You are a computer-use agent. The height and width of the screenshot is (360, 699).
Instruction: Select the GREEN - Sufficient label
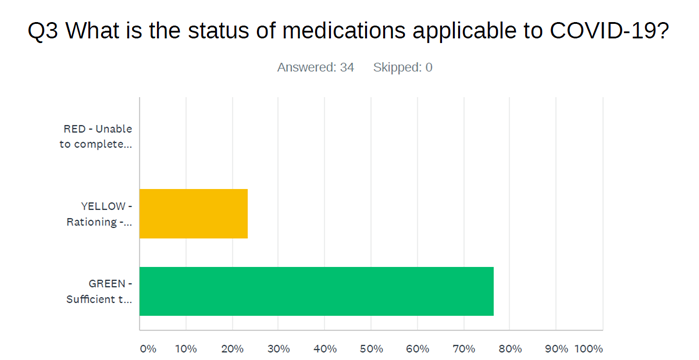99,291
